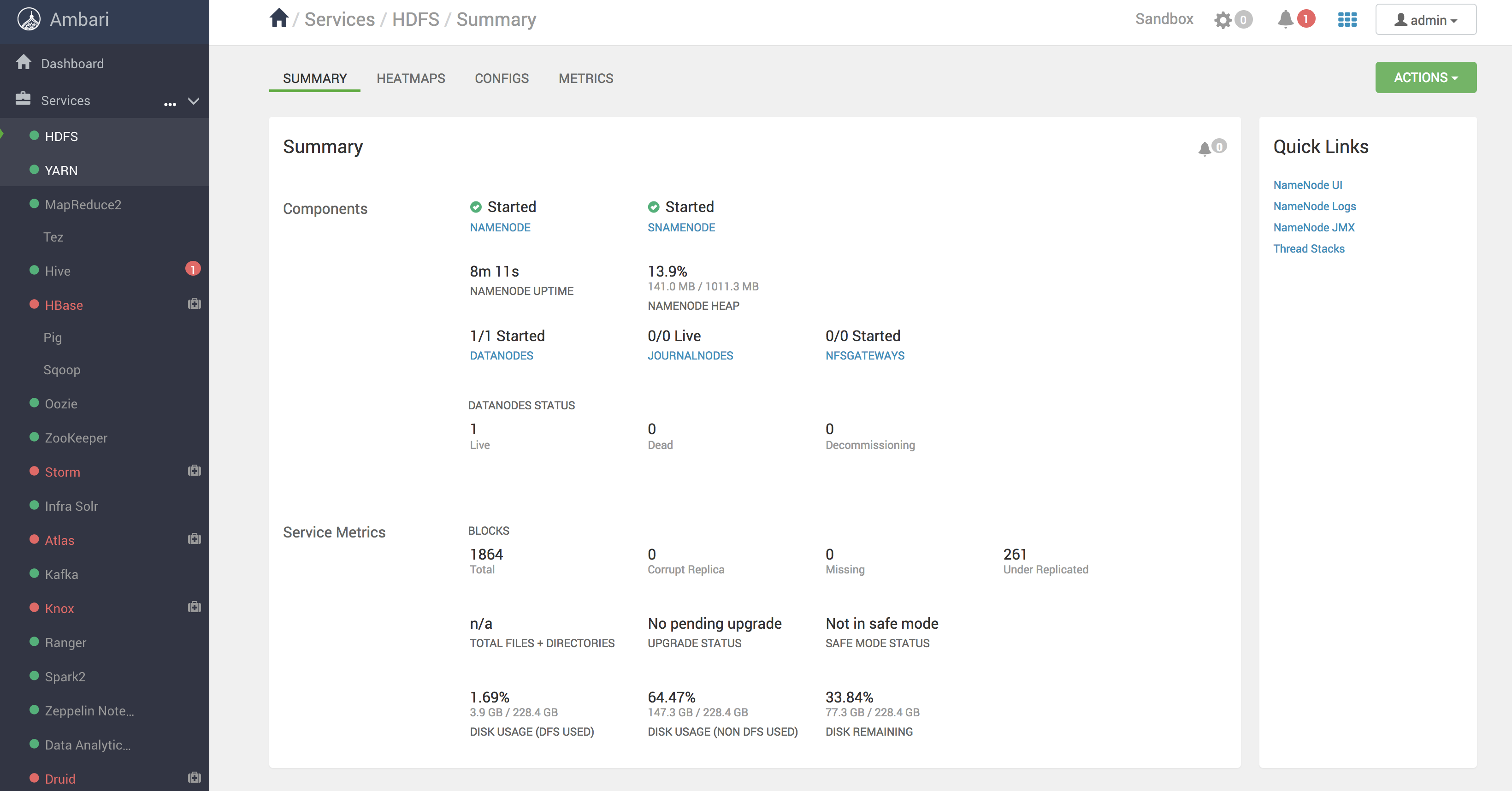This screenshot has width=1512, height=791.
Task: Select YARN service in sidebar
Action: click(x=61, y=171)
